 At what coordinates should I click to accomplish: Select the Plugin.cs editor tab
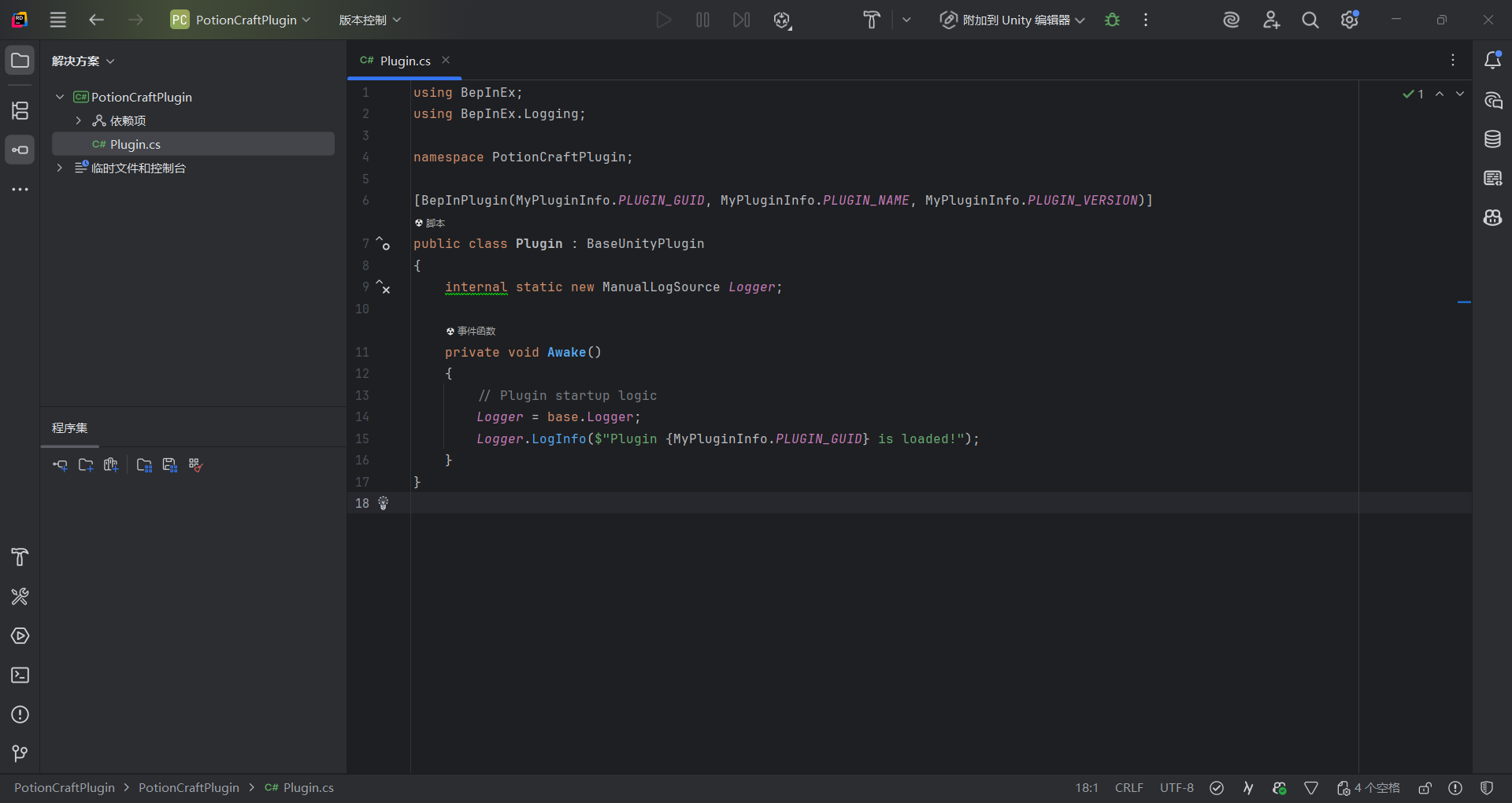(x=405, y=61)
